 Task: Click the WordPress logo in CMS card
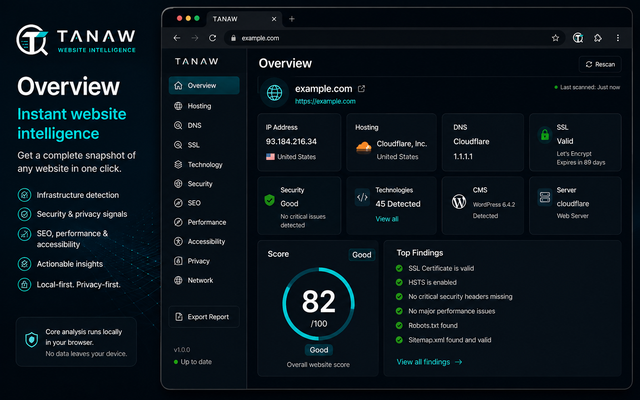pyautogui.click(x=459, y=202)
